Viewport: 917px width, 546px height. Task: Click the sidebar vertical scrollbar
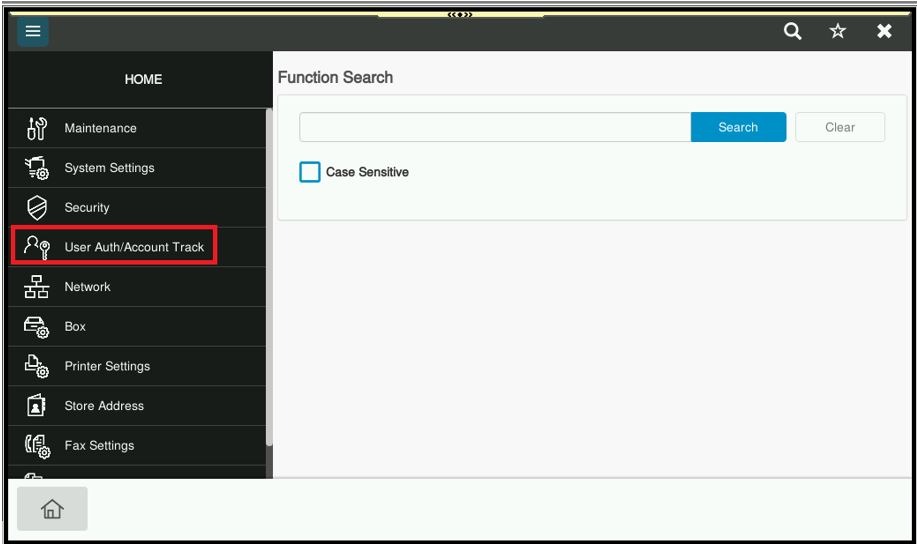tap(268, 280)
